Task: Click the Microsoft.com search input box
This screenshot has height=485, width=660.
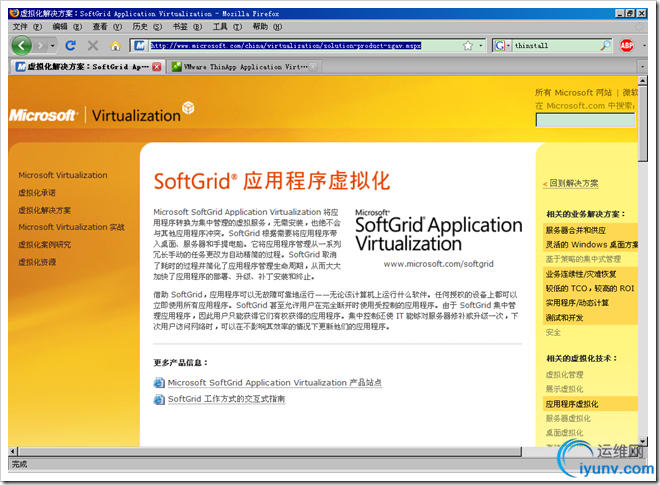Action: (x=585, y=120)
